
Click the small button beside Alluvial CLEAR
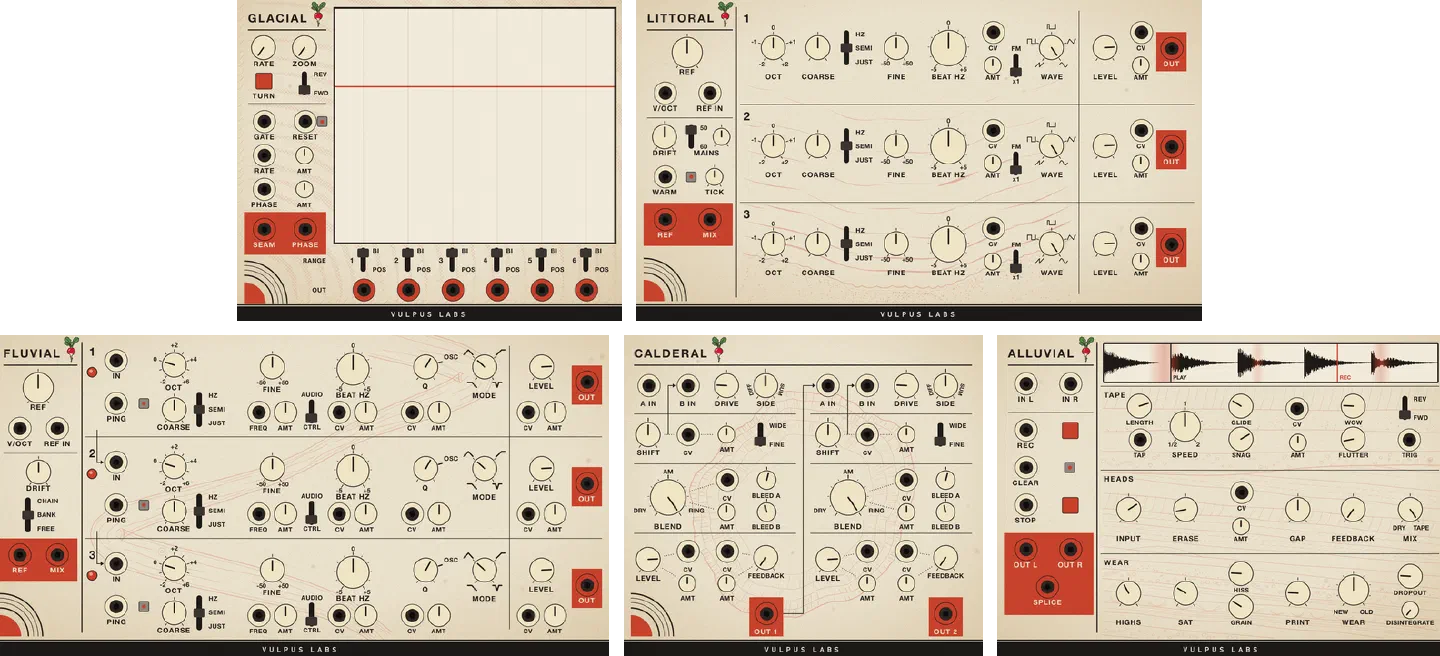click(1070, 467)
